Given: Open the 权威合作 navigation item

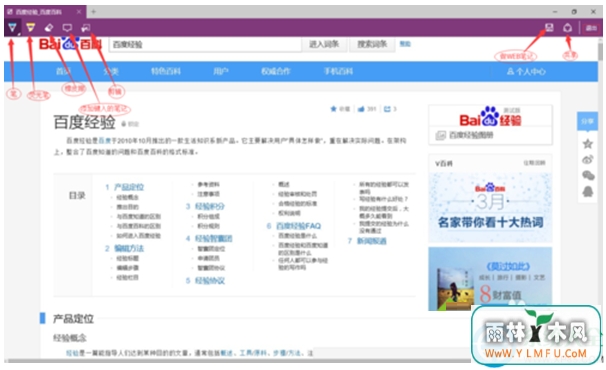Looking at the screenshot, I should pos(276,72).
